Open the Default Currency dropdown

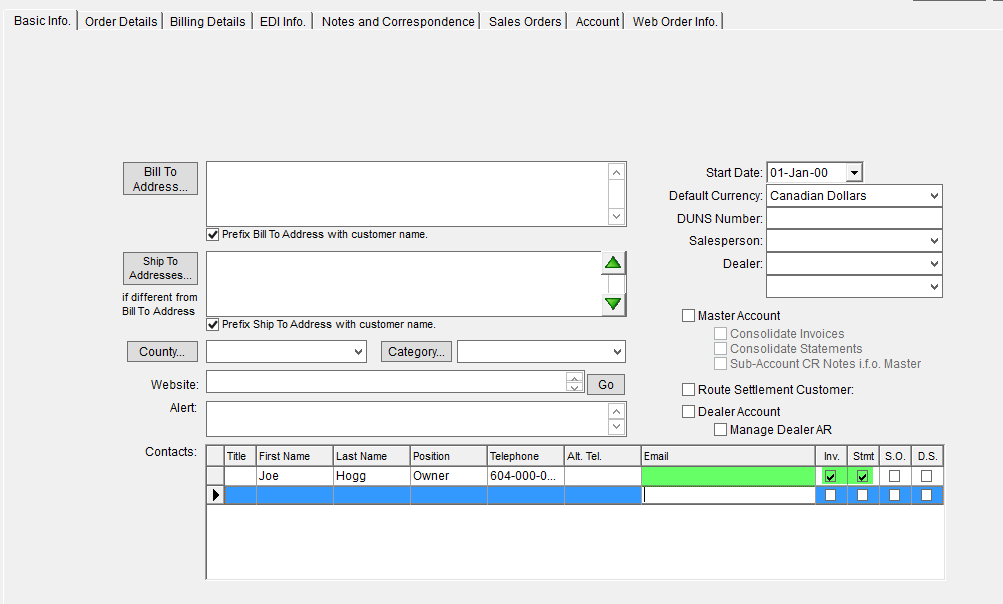(934, 196)
